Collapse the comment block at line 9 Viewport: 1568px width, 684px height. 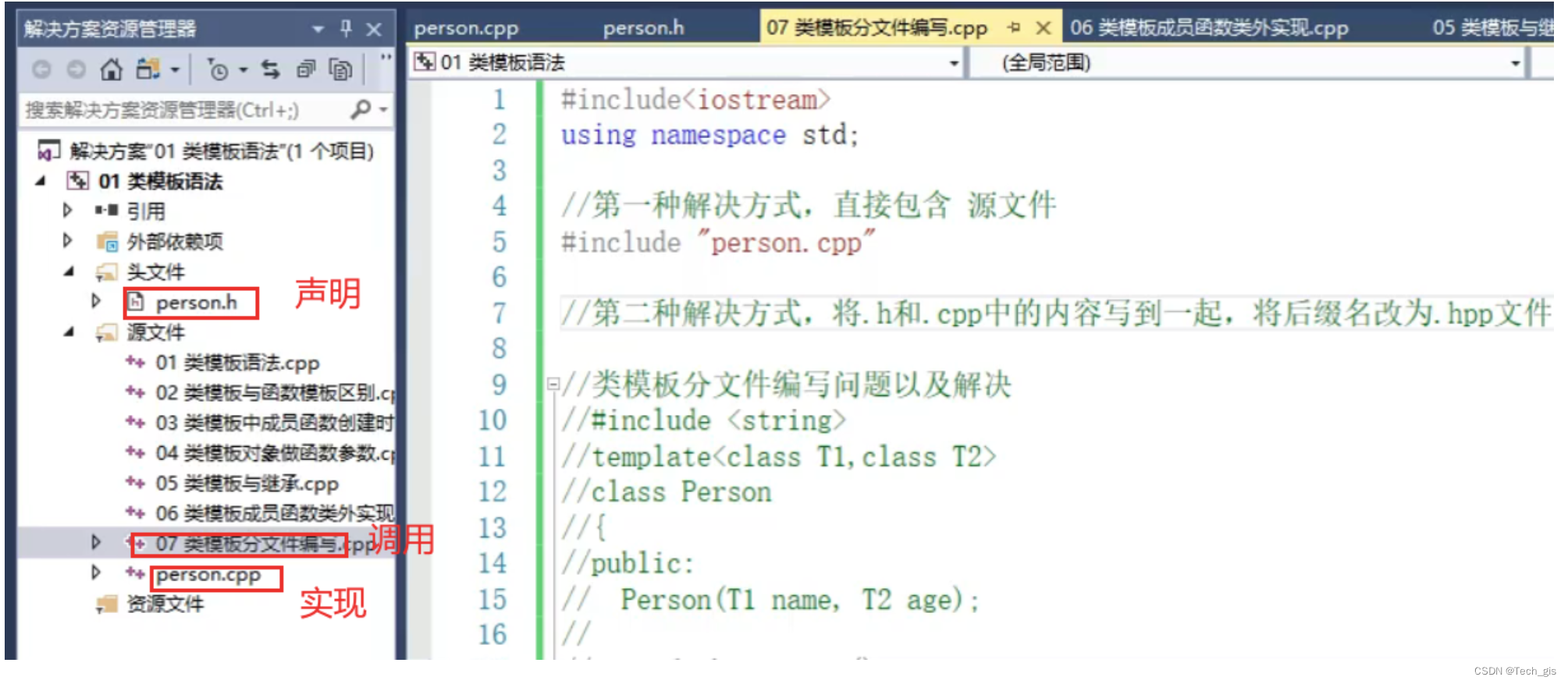[x=553, y=384]
